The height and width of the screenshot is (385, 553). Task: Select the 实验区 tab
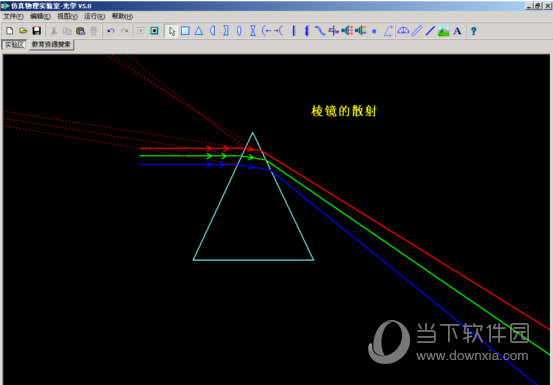click(14, 45)
